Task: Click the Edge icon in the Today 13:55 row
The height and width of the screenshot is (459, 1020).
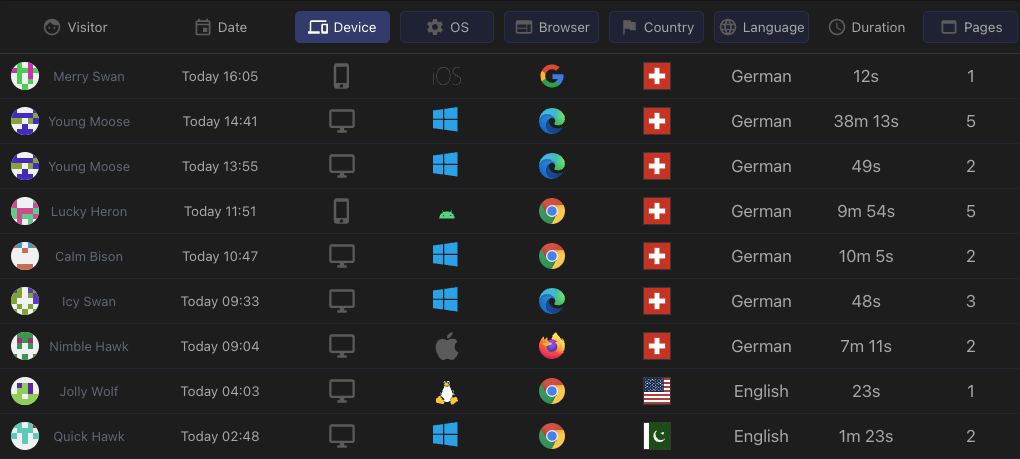Action: coord(552,166)
